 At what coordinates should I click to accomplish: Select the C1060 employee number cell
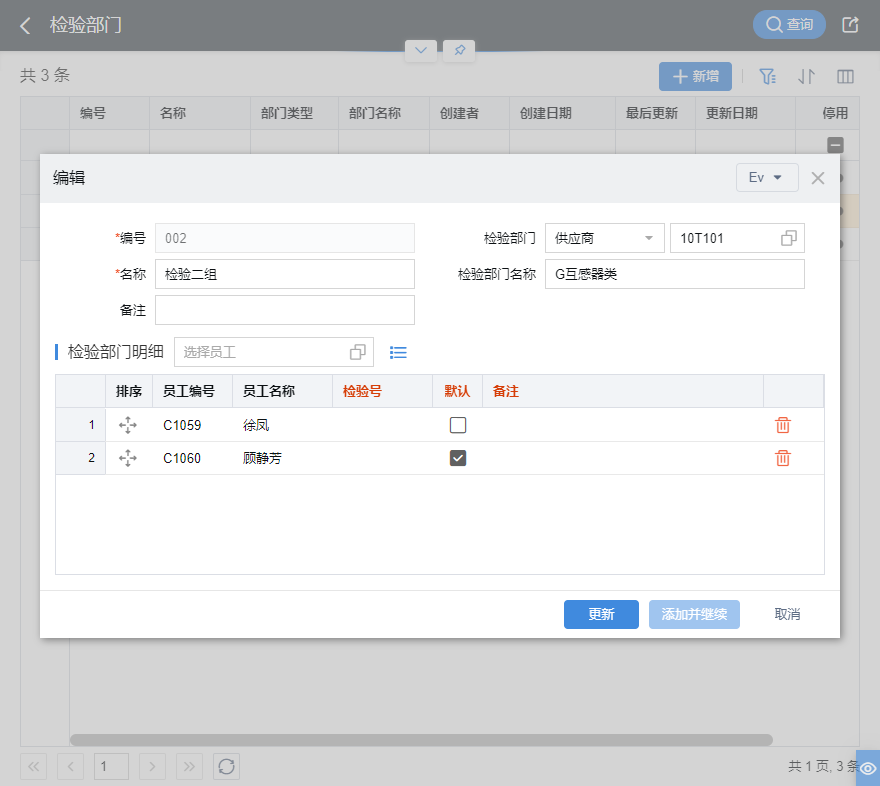[192, 458]
